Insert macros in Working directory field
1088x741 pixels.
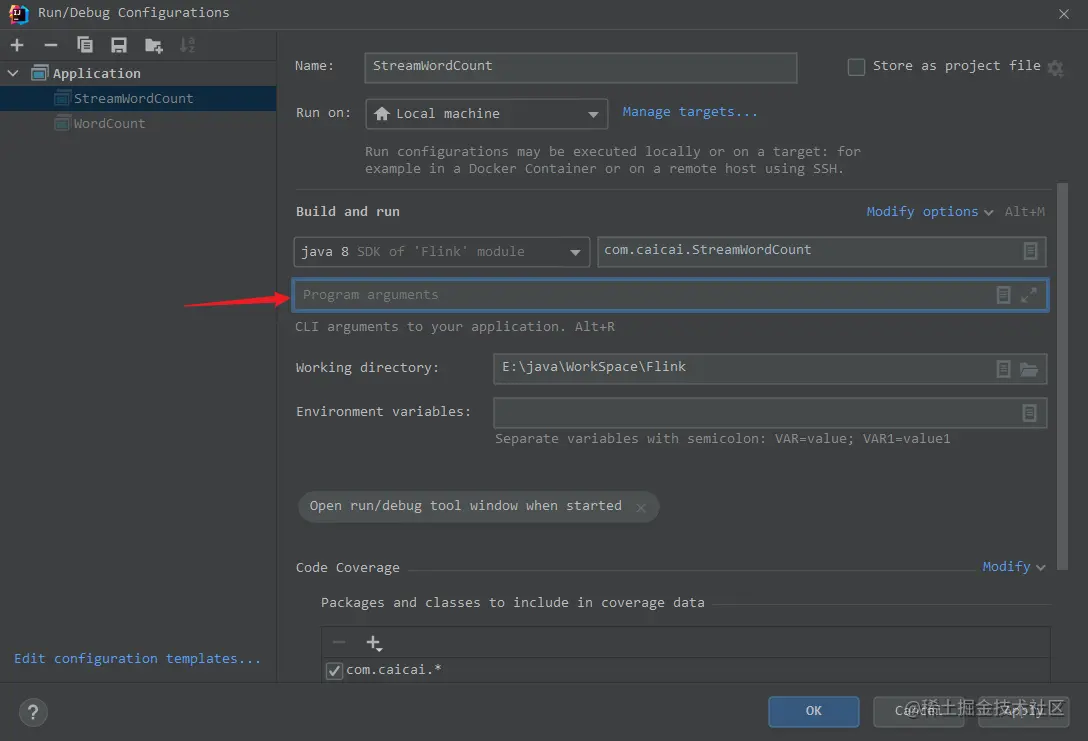pos(1003,369)
